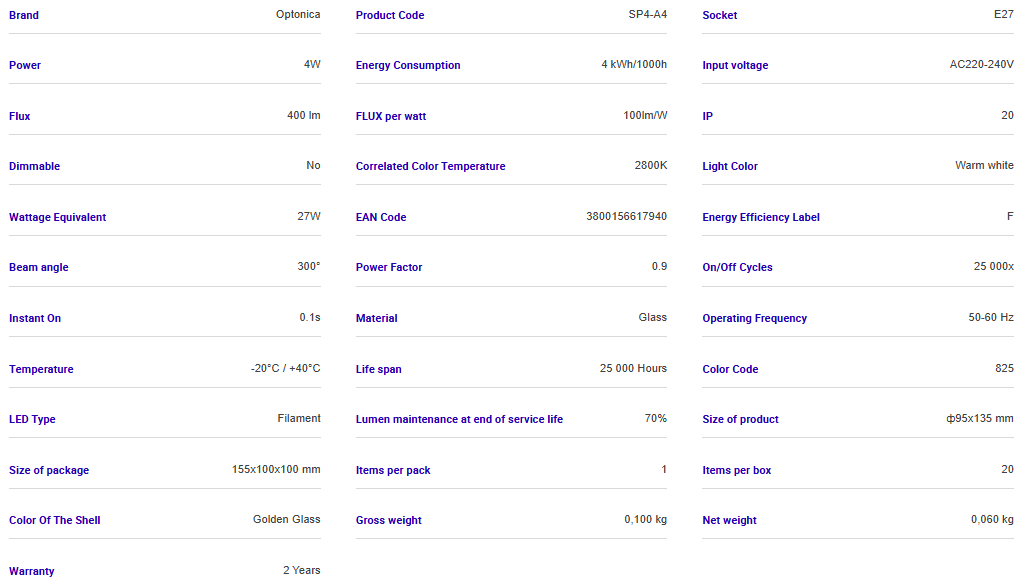
Task: Click the Lumen maintenance at end of service life label
Action: [x=459, y=420]
